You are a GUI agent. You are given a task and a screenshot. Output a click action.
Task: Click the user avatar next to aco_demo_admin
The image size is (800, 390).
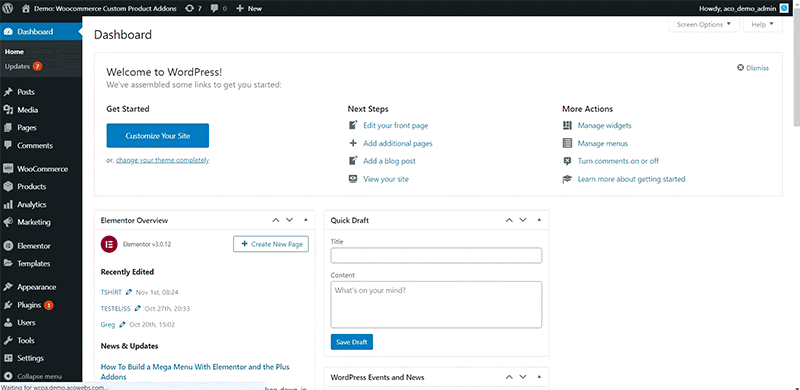[784, 8]
